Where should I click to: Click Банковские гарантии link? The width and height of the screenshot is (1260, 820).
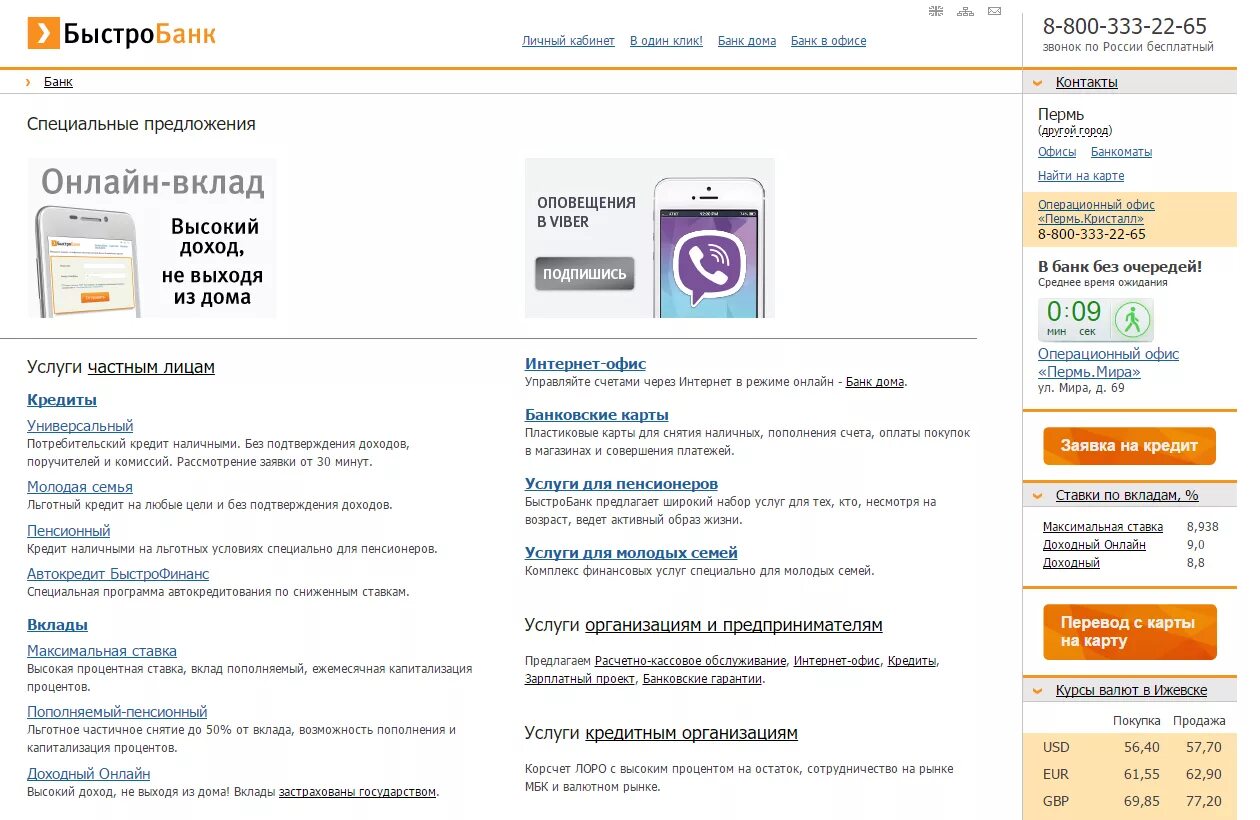click(702, 679)
